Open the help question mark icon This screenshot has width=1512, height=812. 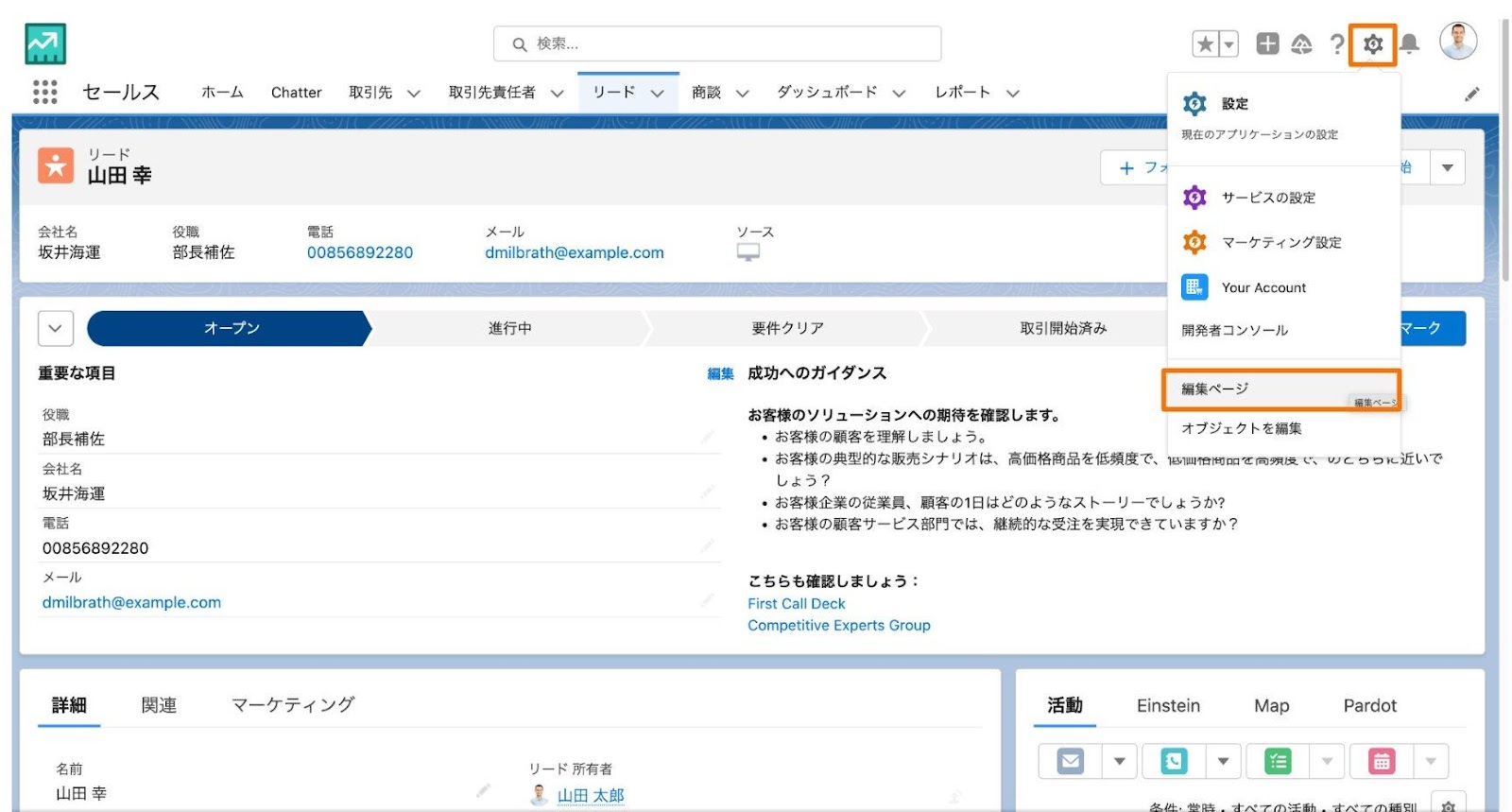tap(1336, 43)
